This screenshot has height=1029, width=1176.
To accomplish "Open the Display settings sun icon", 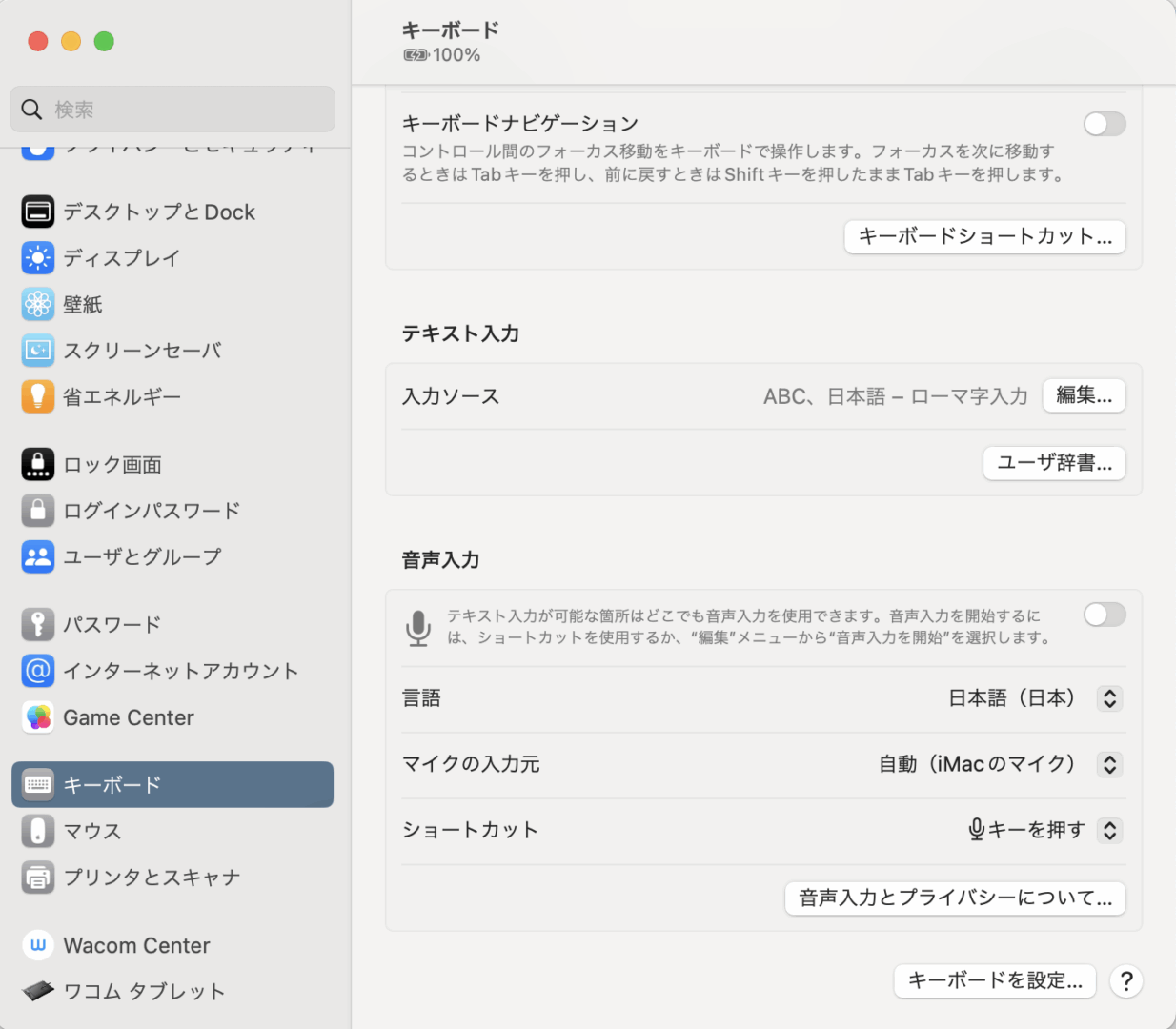I will (x=38, y=258).
